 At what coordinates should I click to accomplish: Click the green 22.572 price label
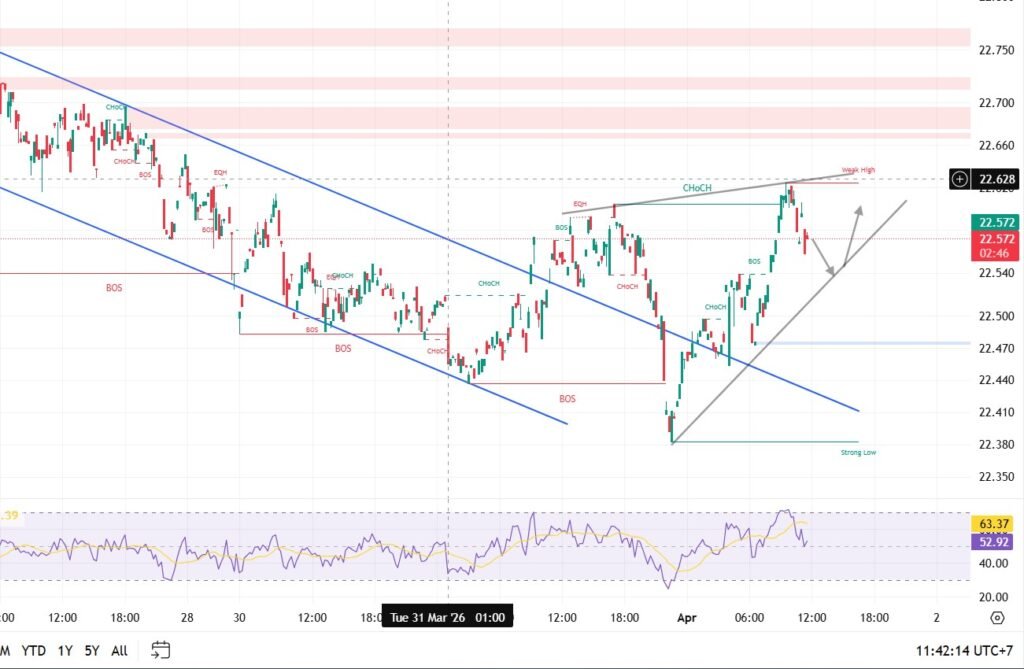point(996,223)
